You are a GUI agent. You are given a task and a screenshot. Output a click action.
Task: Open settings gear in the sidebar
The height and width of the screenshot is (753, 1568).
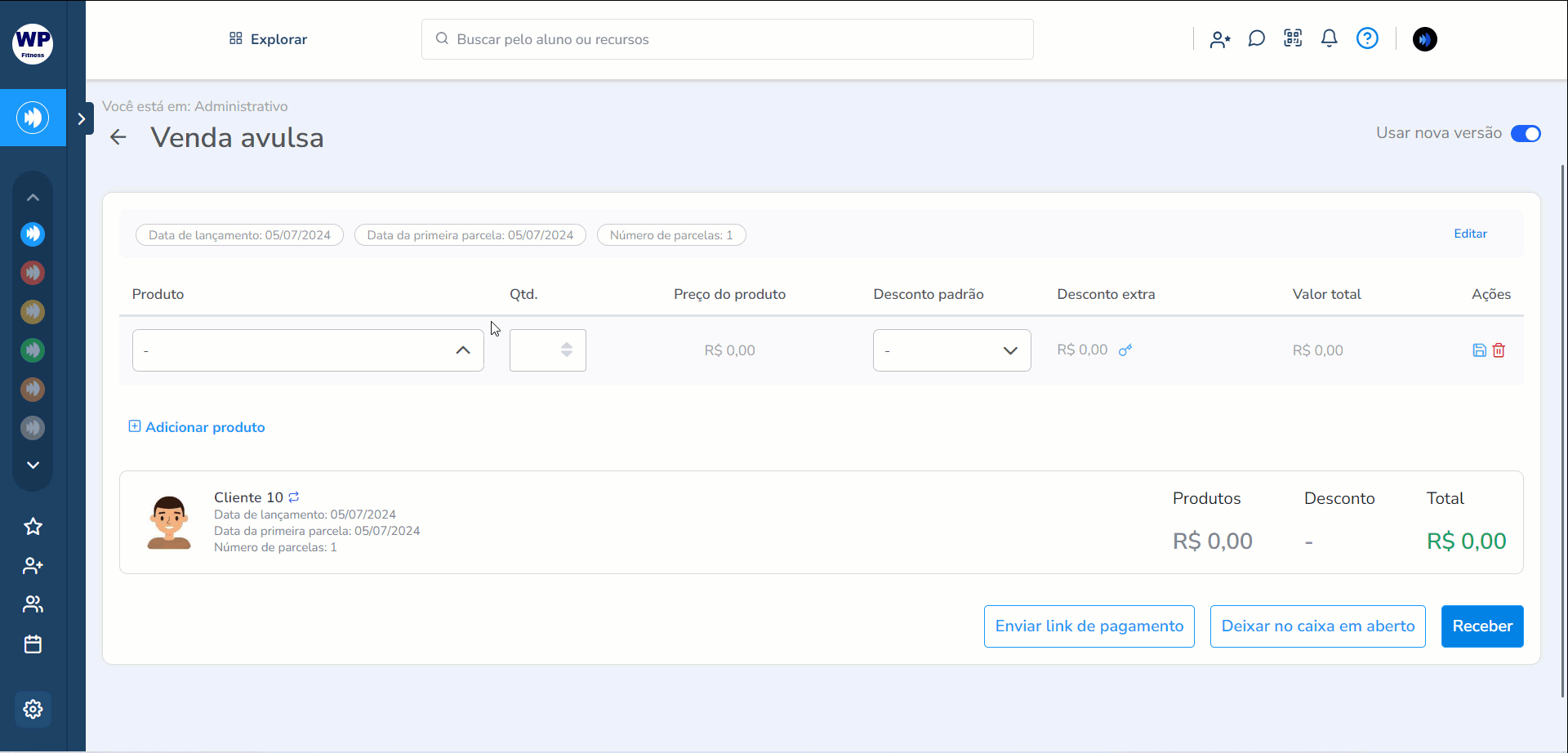coord(33,709)
